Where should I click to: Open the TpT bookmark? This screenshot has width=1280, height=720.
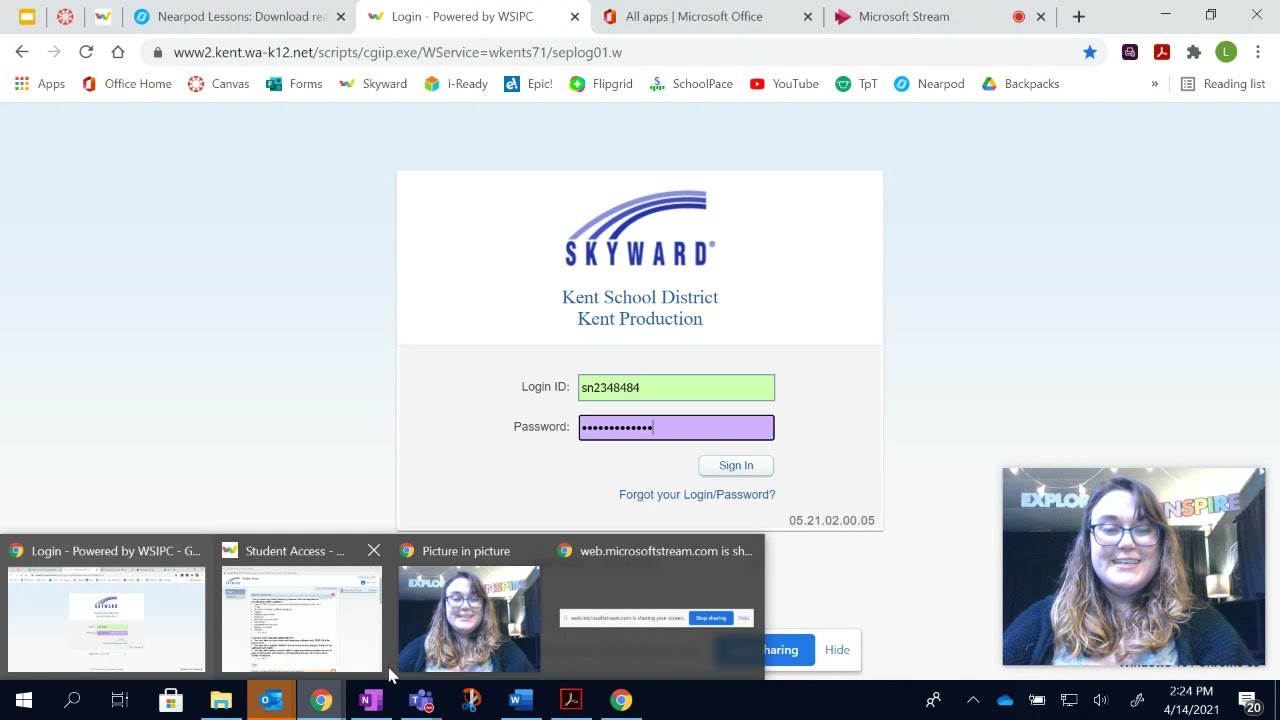pos(857,84)
